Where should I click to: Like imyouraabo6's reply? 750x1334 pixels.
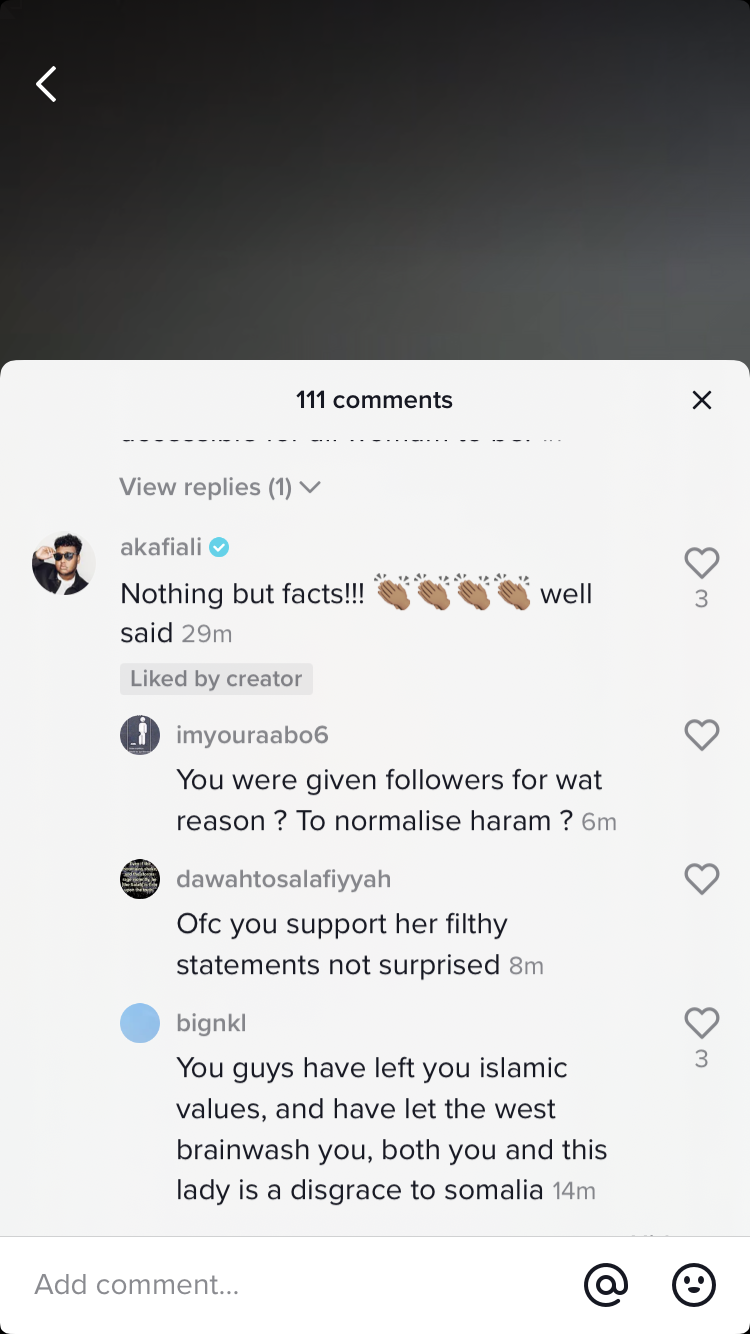(x=701, y=735)
